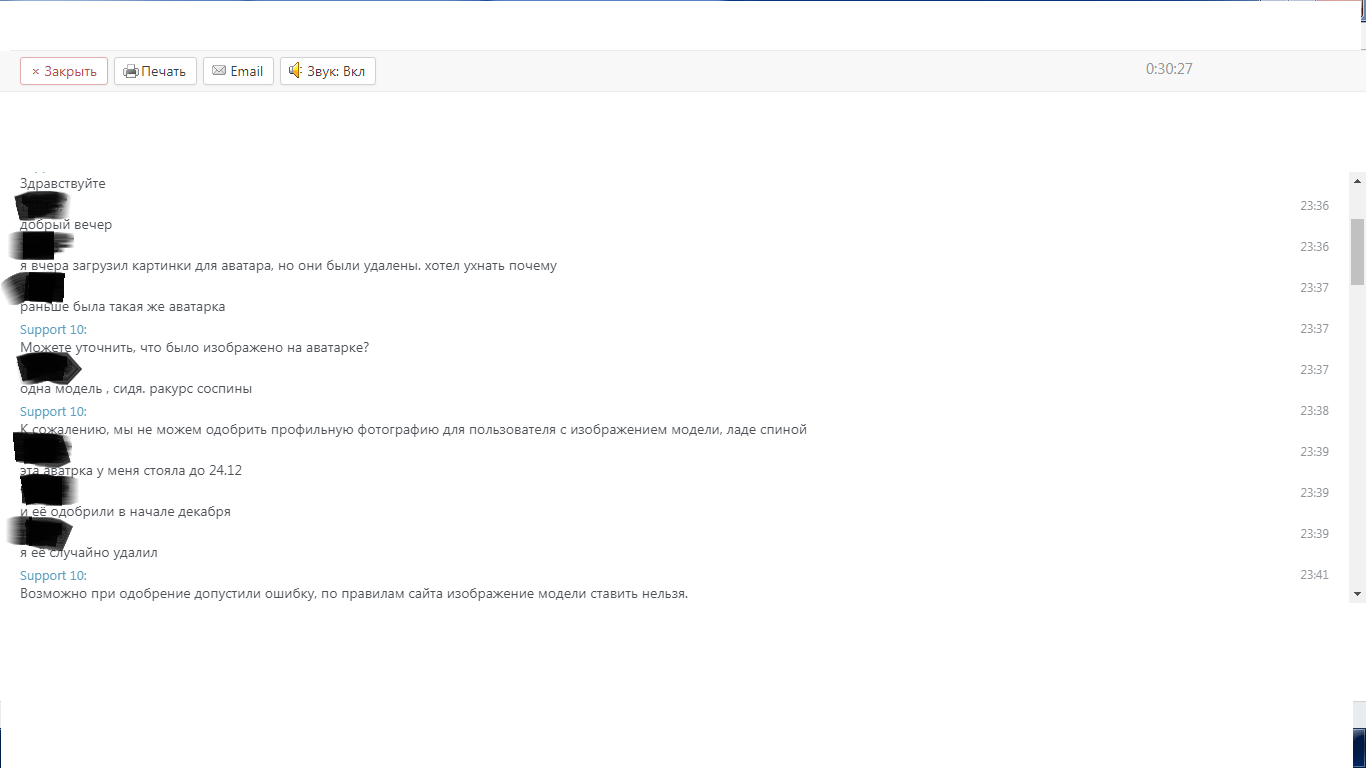Click the message "Здравствуйте"

click(63, 183)
